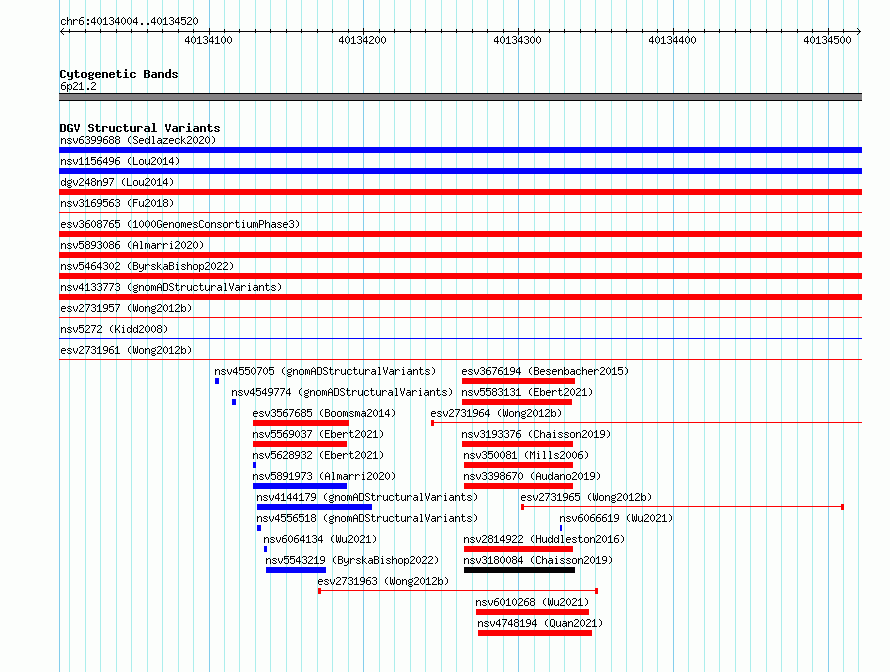Open nsv6010268 (Wu2021) variant label

tap(532, 602)
